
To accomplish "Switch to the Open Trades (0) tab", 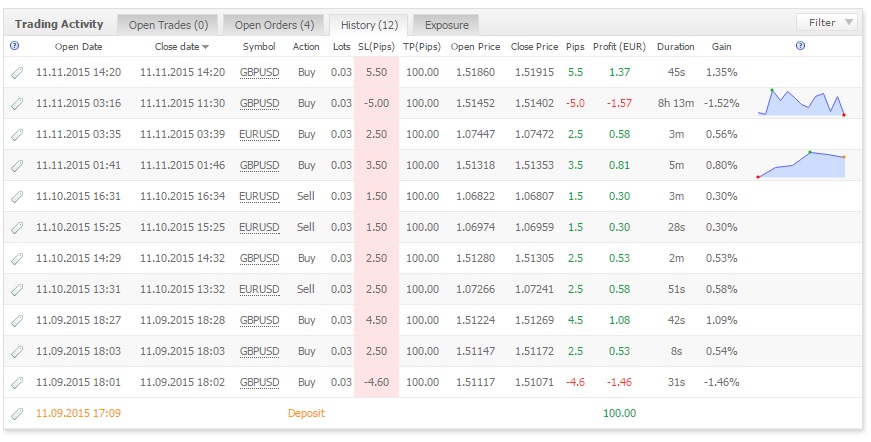I will (168, 25).
